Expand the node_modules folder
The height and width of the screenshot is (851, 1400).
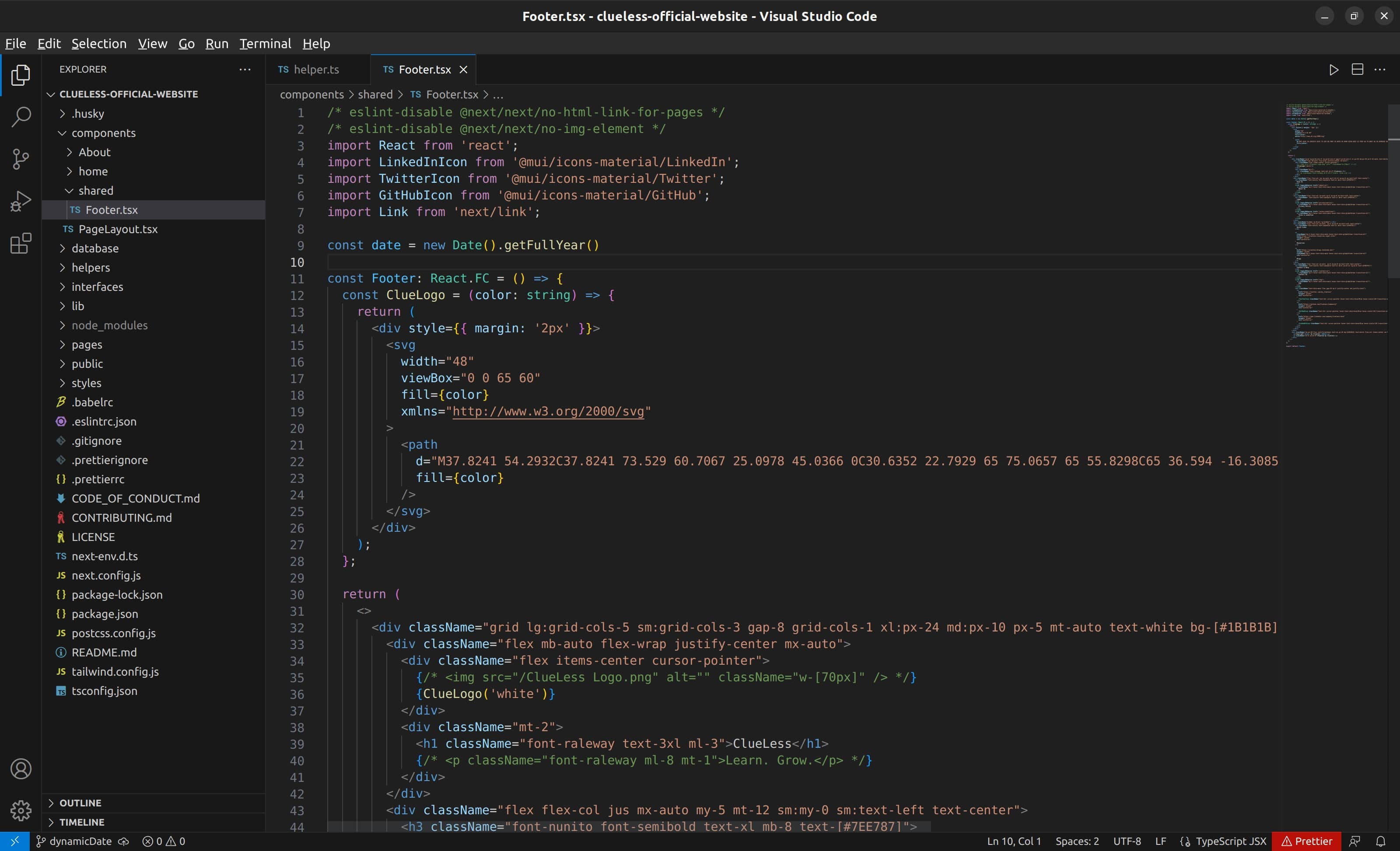point(111,325)
